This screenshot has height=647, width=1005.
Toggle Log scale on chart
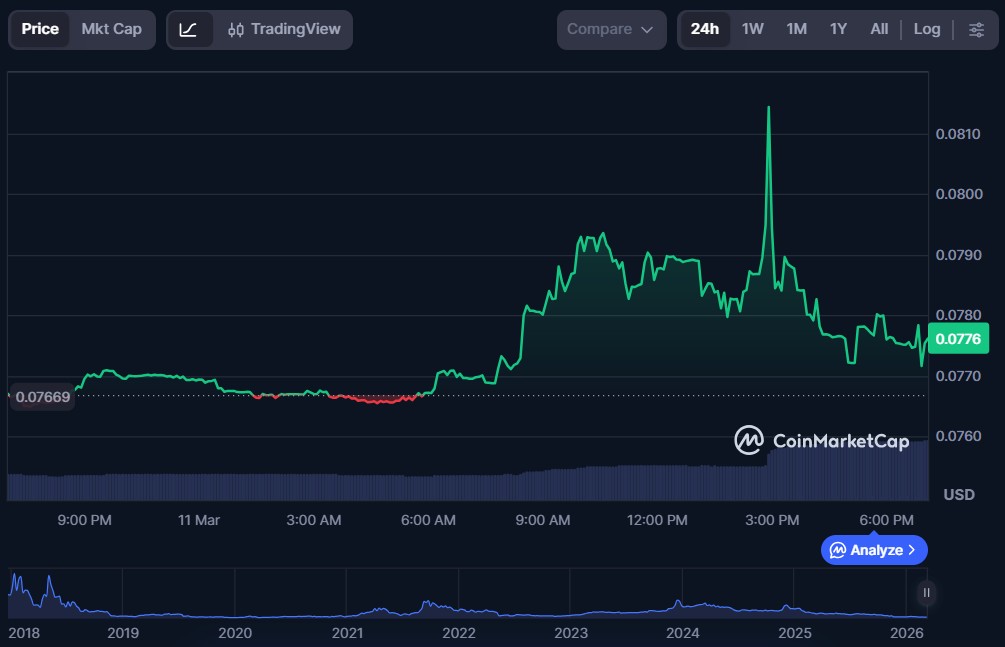(x=927, y=29)
